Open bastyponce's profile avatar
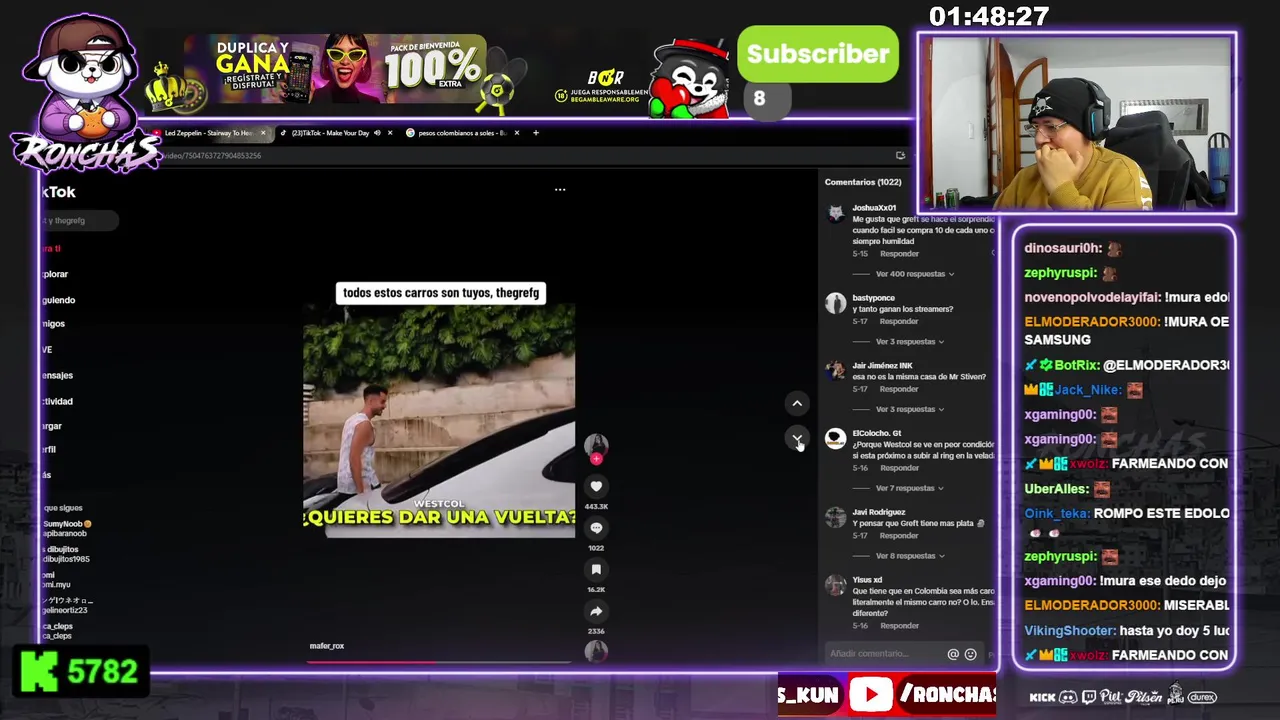The height and width of the screenshot is (720, 1280). [835, 304]
